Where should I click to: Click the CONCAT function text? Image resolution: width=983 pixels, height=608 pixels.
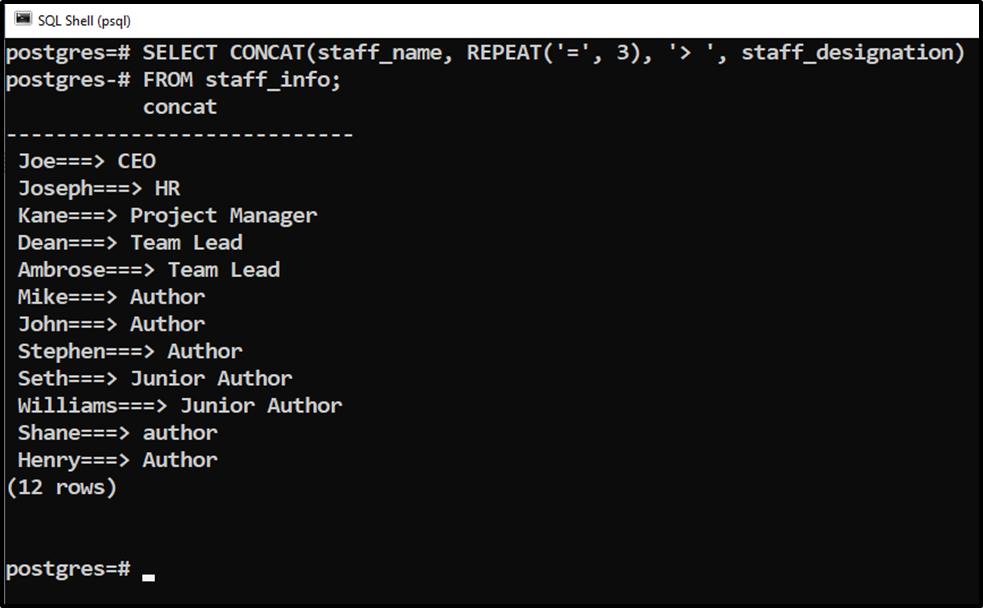(267, 53)
